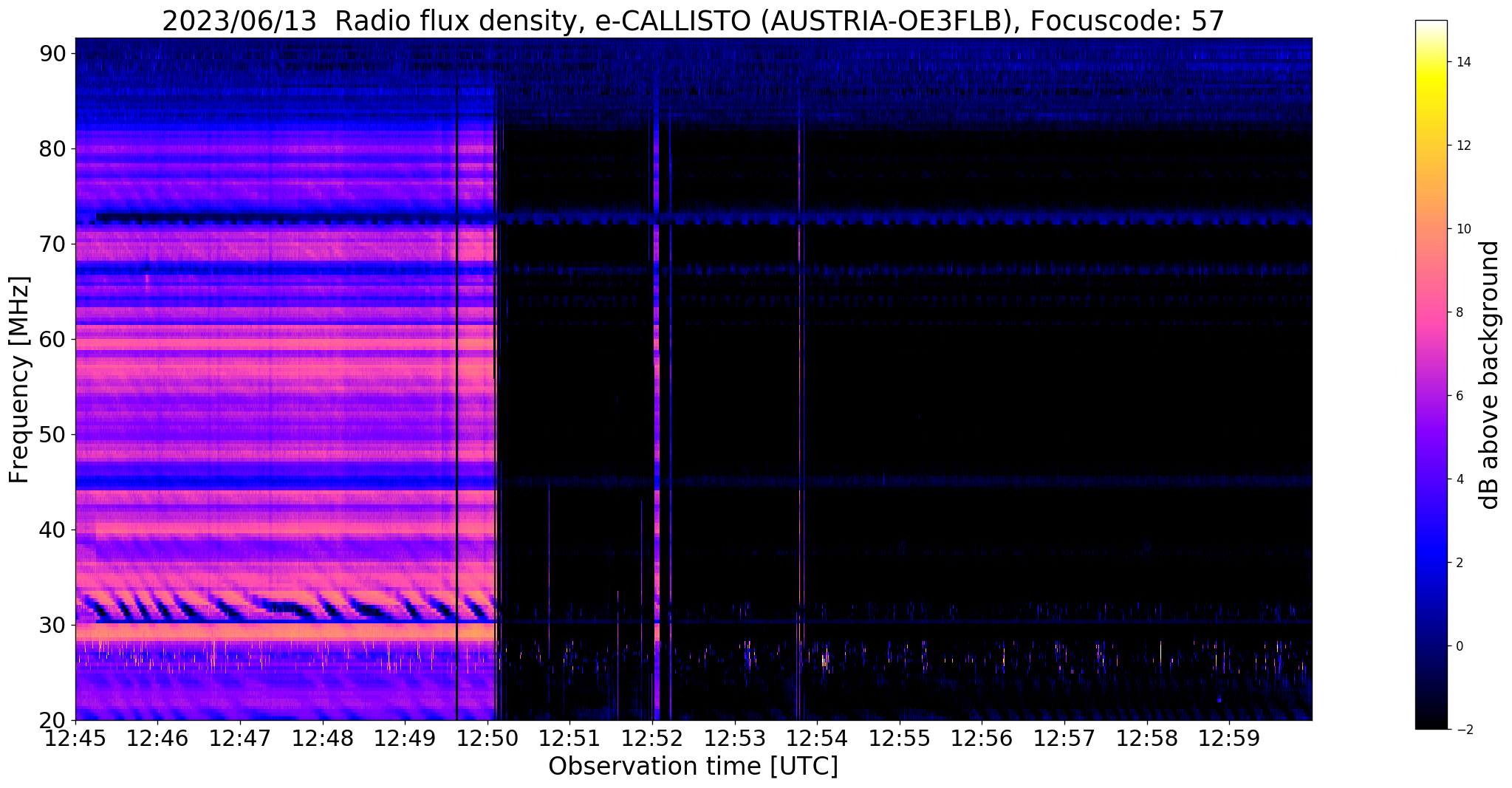Click the 12:49 time tick label
This screenshot has height=788, width=1512.
point(405,738)
